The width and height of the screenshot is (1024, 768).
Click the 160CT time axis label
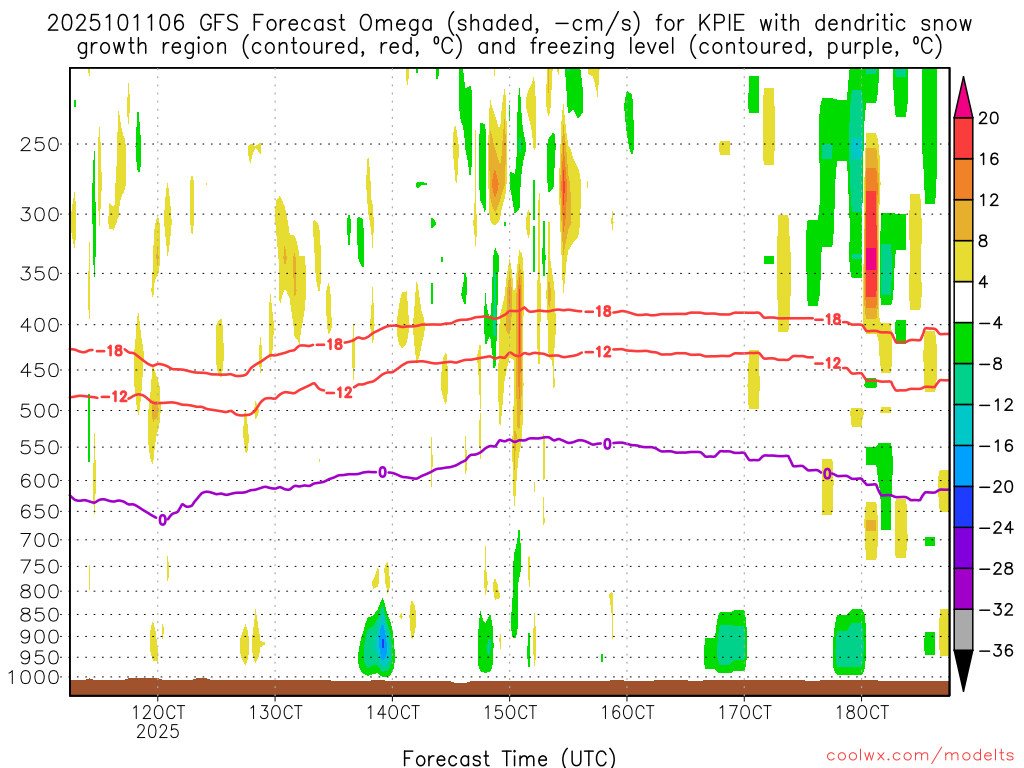(627, 712)
